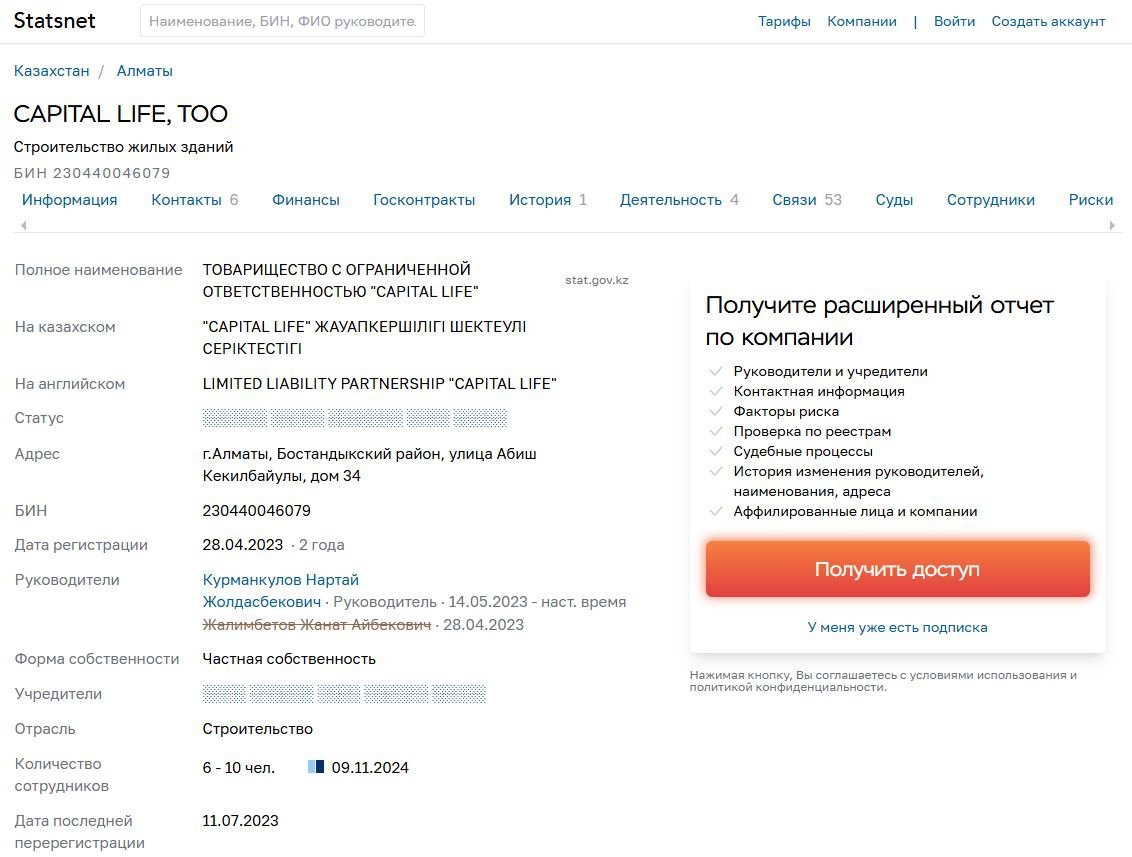
Task: Click the hidden Статус placeholder blocks
Action: [x=354, y=418]
